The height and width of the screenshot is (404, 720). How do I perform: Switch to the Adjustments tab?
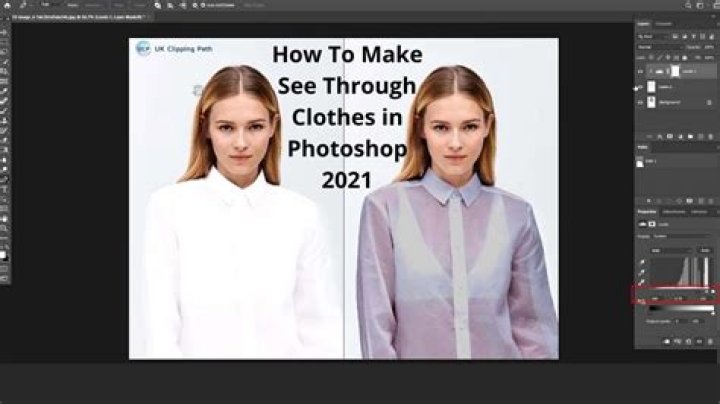[x=674, y=212]
